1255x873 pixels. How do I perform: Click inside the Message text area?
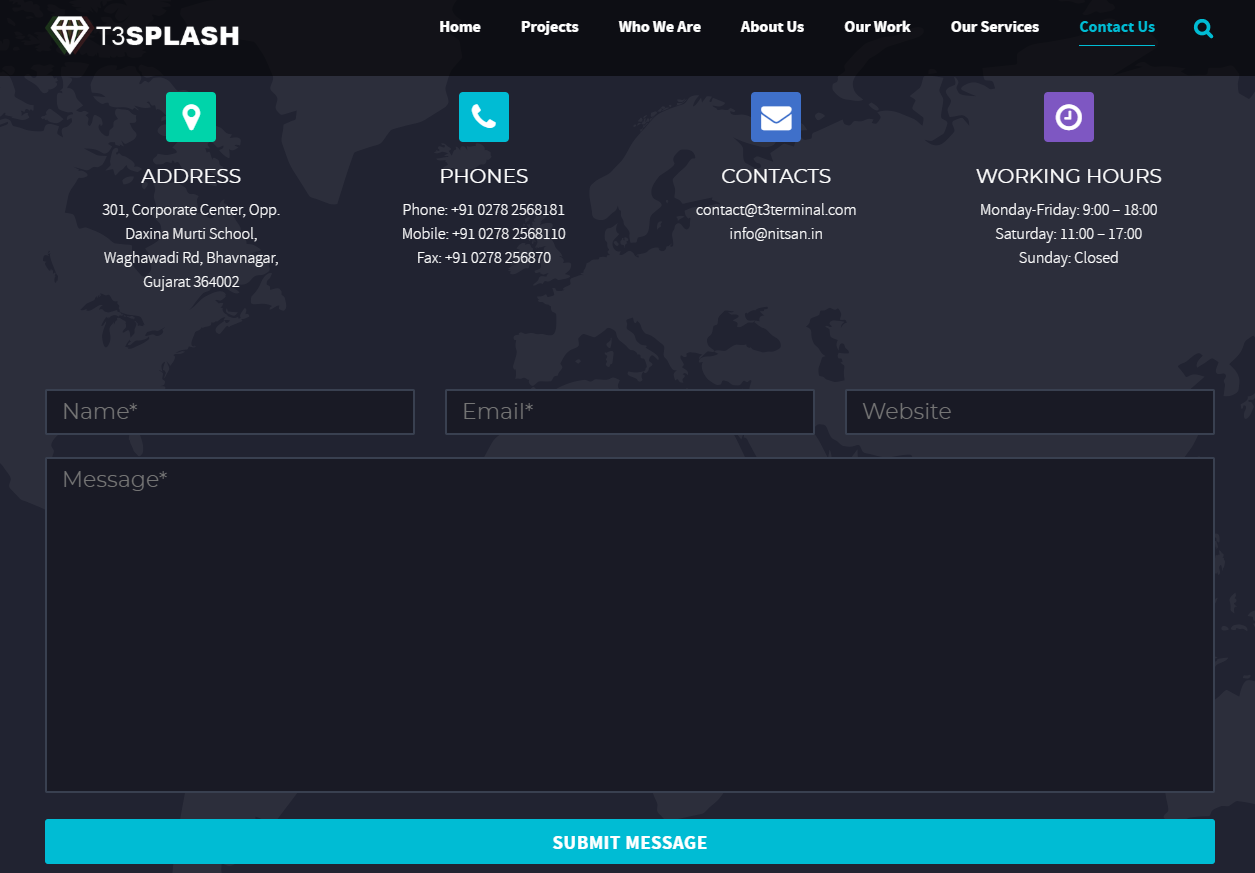click(630, 625)
